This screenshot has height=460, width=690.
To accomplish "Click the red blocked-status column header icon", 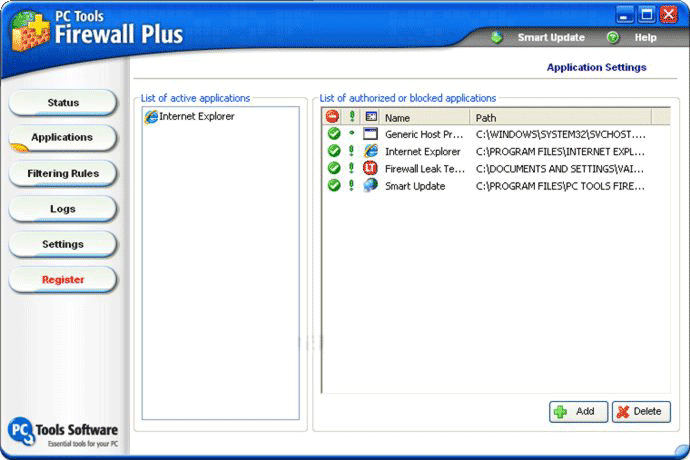I will (332, 117).
